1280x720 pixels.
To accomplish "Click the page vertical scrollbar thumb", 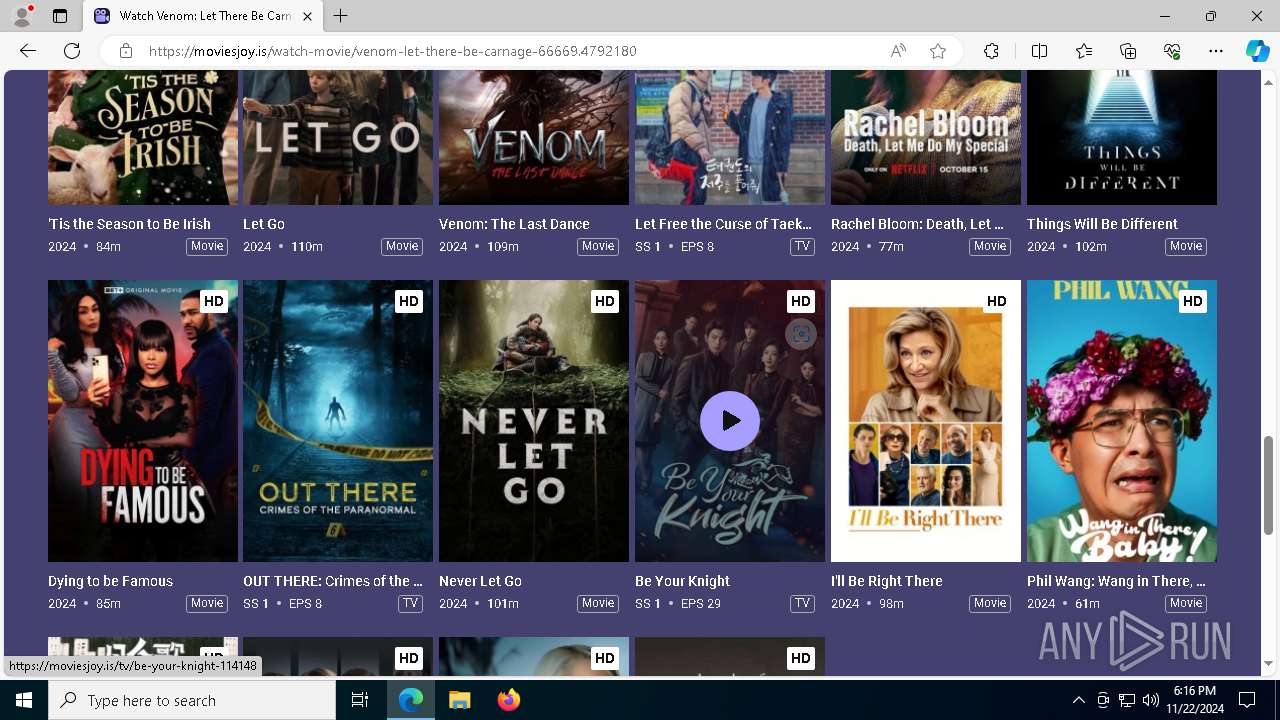I will pyautogui.click(x=1269, y=485).
